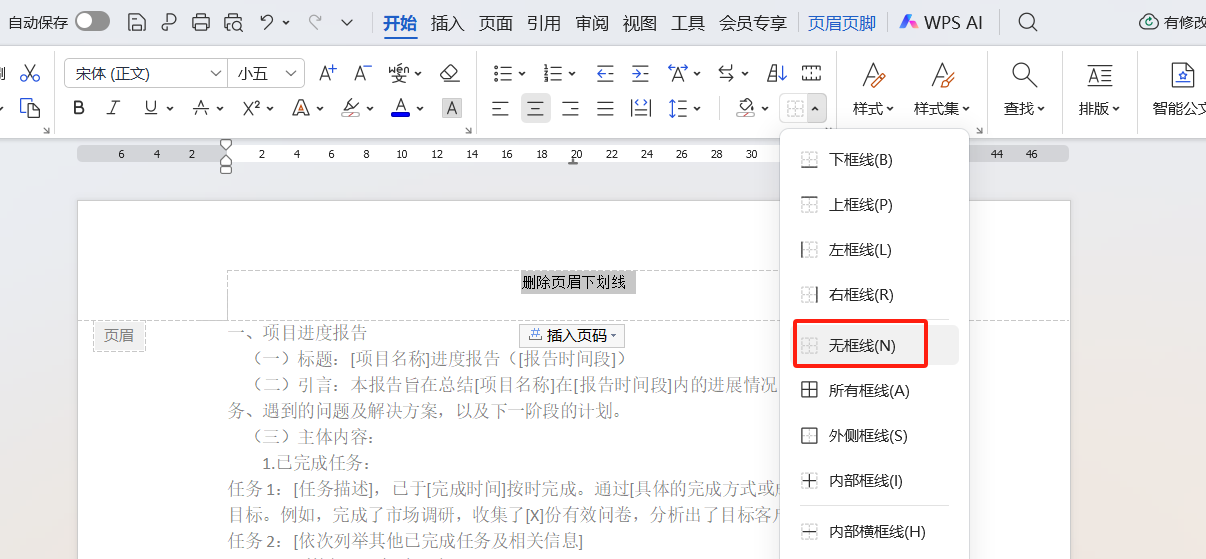Click the cut scissors icon
The width and height of the screenshot is (1206, 559).
(30, 73)
